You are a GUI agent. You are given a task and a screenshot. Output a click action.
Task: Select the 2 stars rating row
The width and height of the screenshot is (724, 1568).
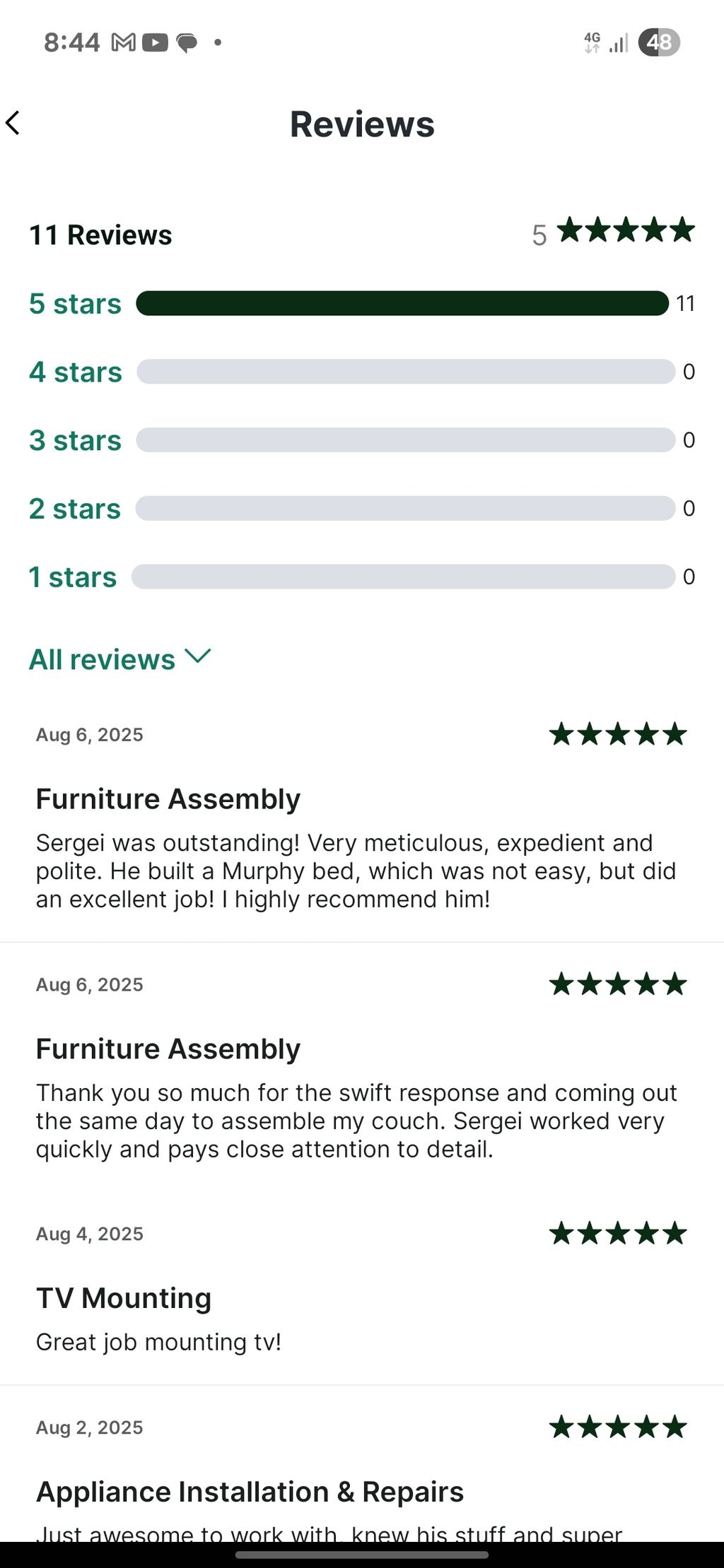point(75,509)
